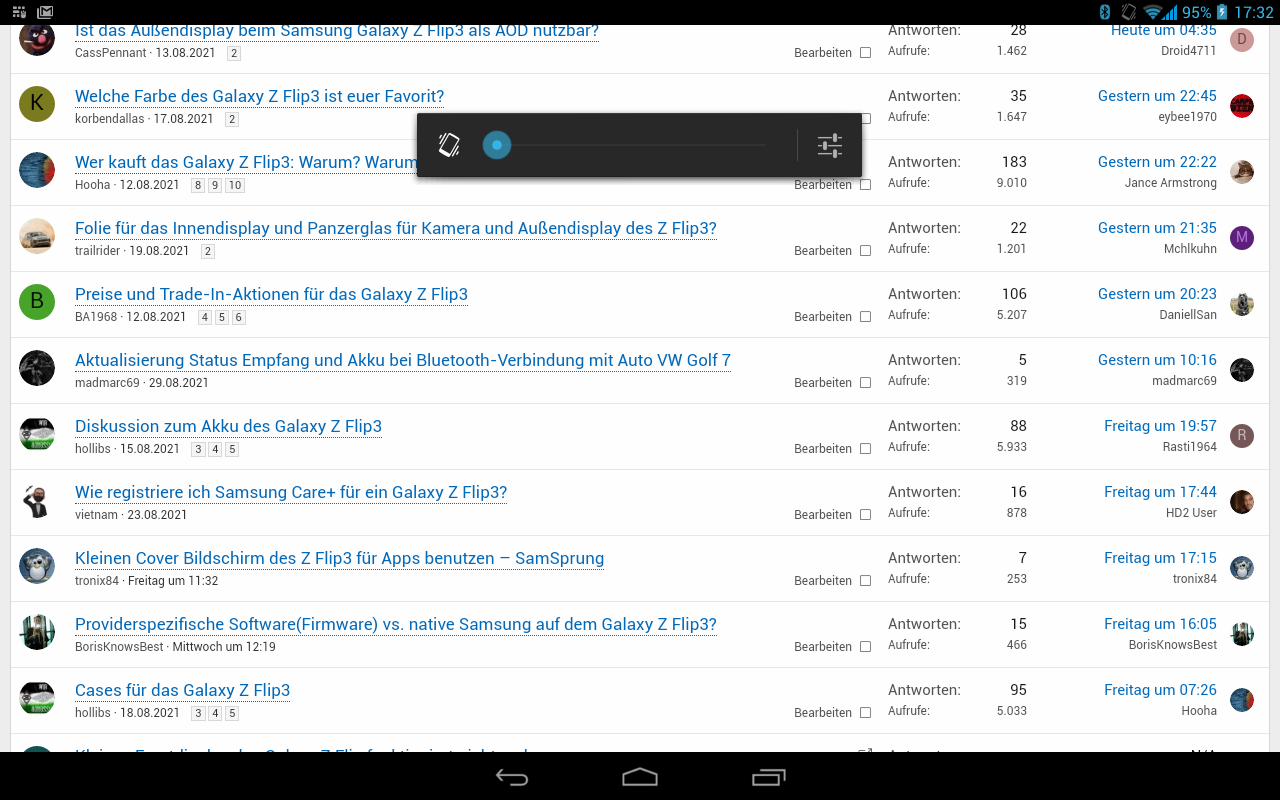The height and width of the screenshot is (800, 1280).
Task: Open DaniellSan last-poster avatar
Action: 1242,304
